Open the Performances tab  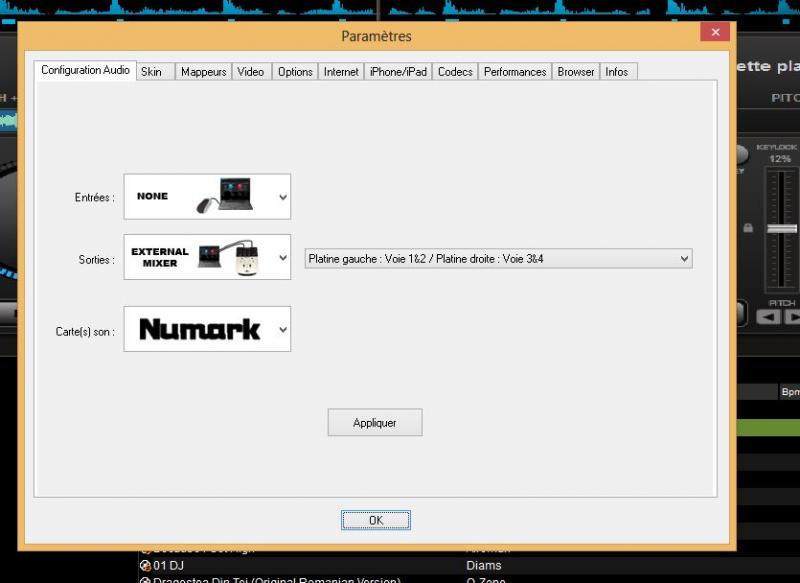click(515, 72)
